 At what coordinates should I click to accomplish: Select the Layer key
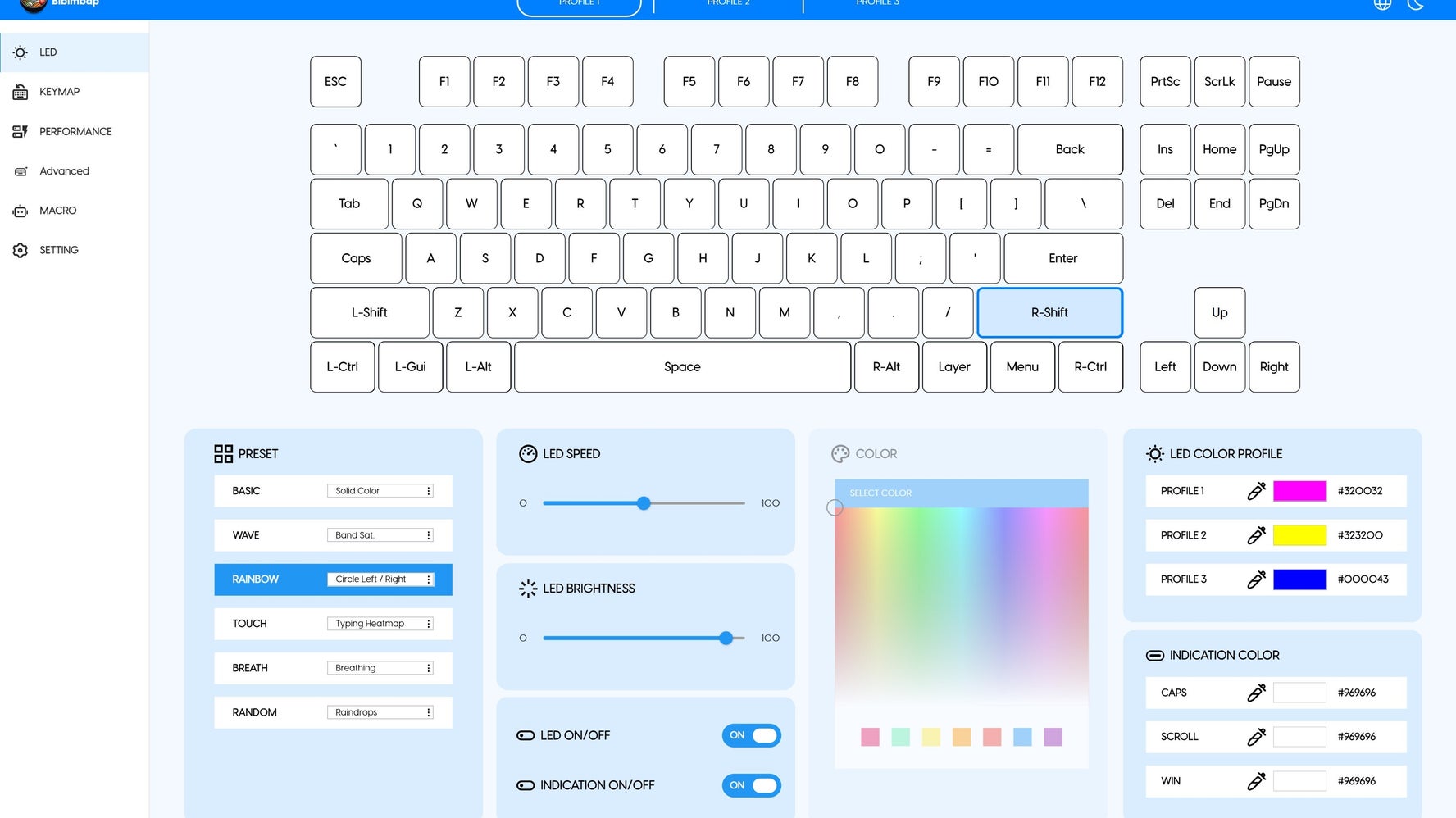[954, 367]
